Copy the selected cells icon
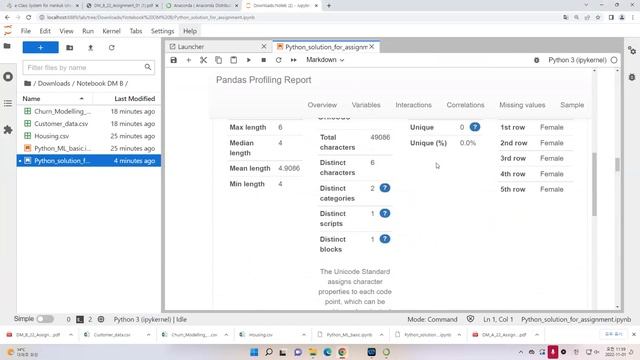 click(218, 60)
